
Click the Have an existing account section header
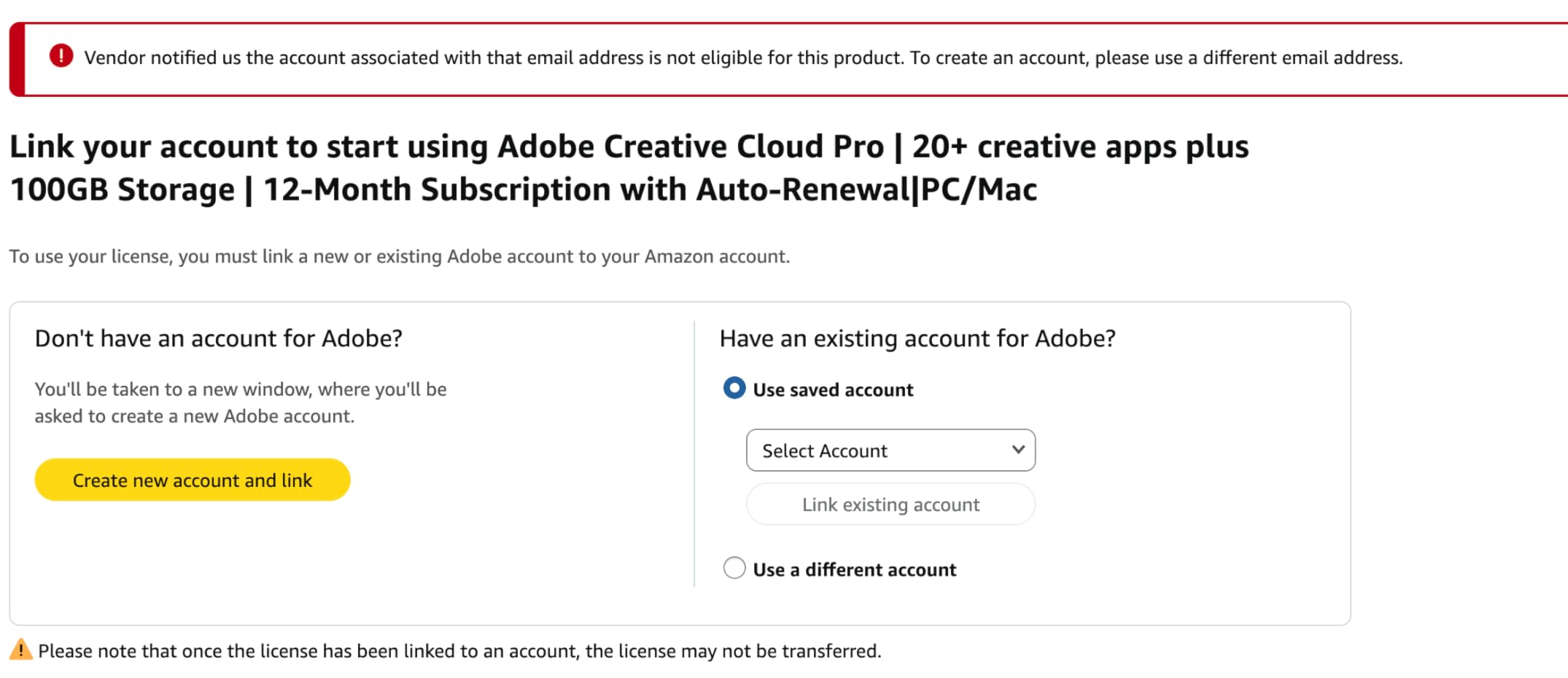(x=916, y=338)
